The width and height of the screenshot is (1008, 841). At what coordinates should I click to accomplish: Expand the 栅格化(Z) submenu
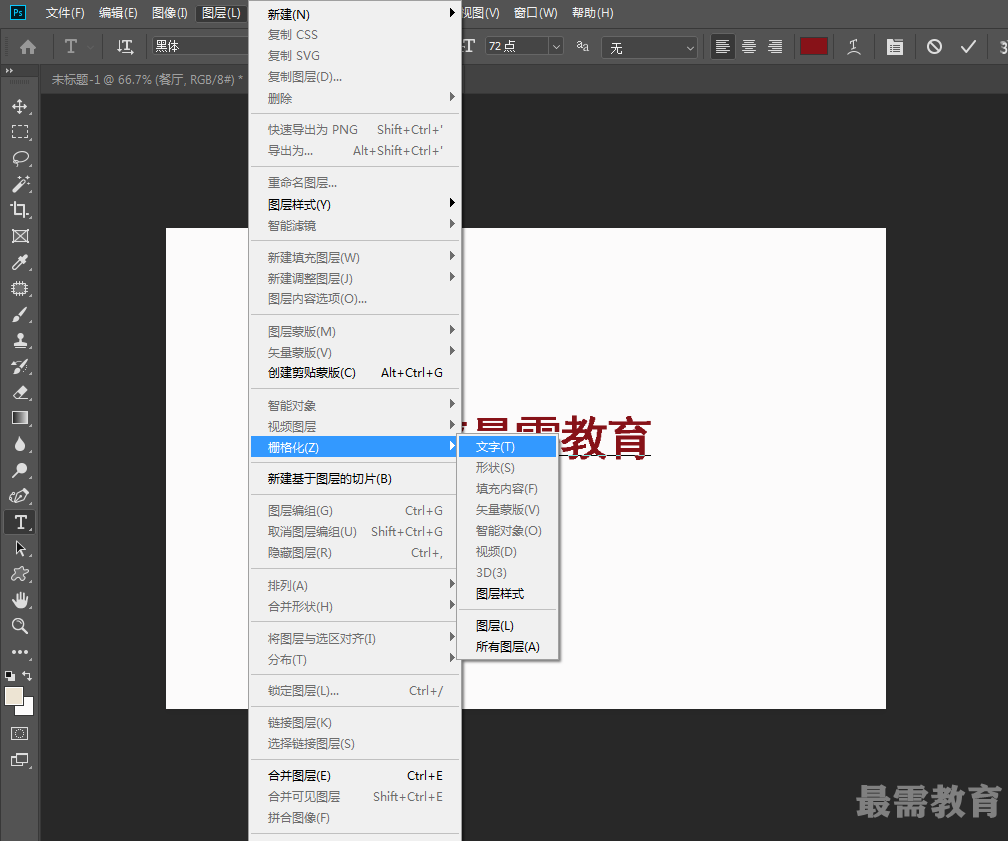(355, 447)
